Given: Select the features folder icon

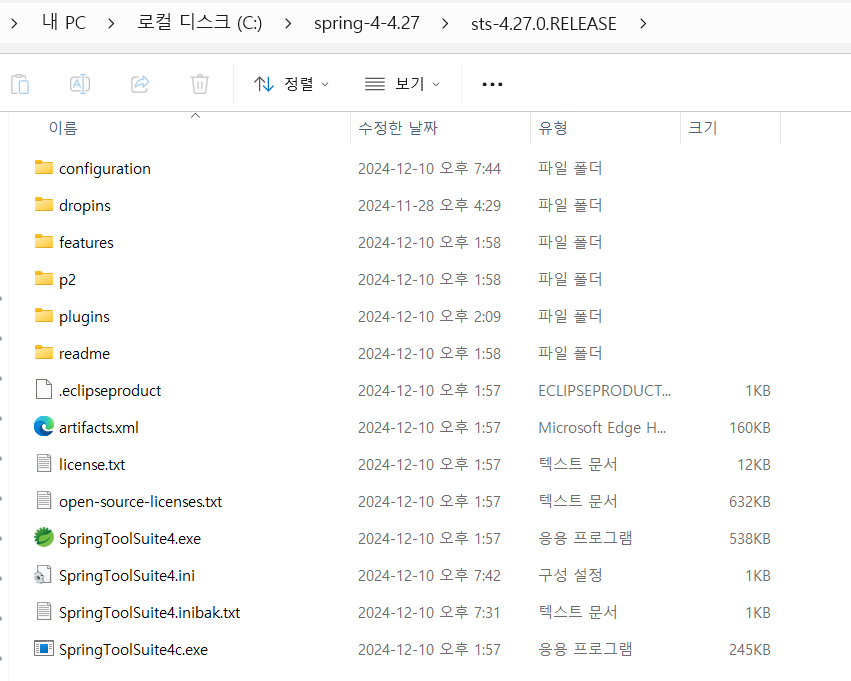Looking at the screenshot, I should pos(43,241).
